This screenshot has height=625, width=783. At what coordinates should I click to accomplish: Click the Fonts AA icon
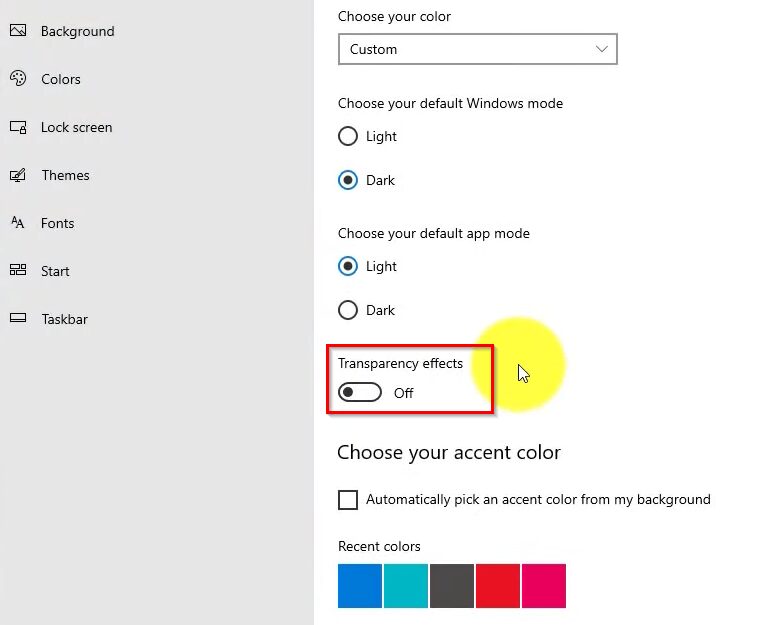pyautogui.click(x=18, y=223)
